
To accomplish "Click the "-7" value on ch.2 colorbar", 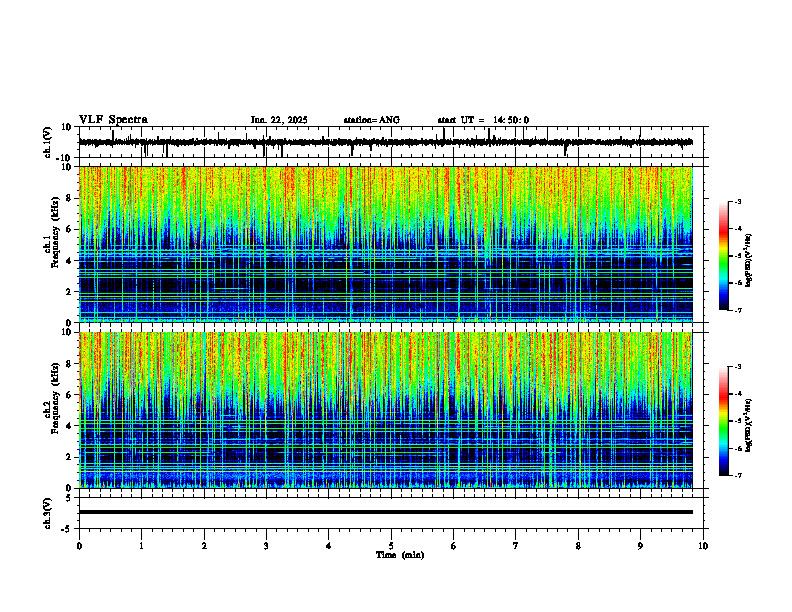I will (737, 475).
